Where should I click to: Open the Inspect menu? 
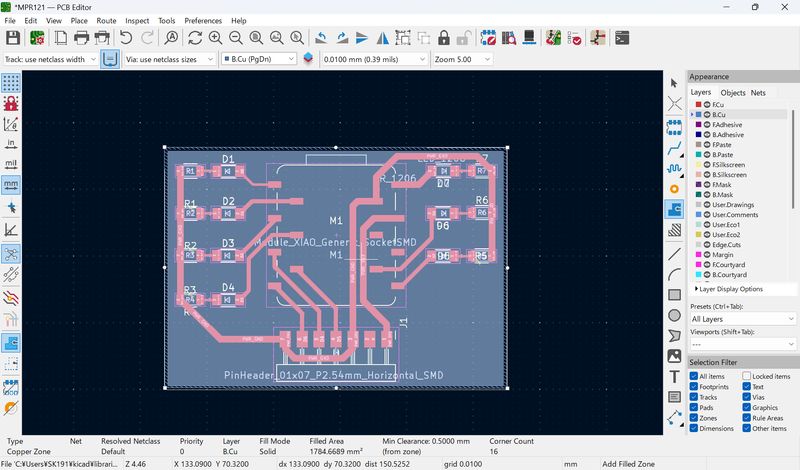click(137, 20)
